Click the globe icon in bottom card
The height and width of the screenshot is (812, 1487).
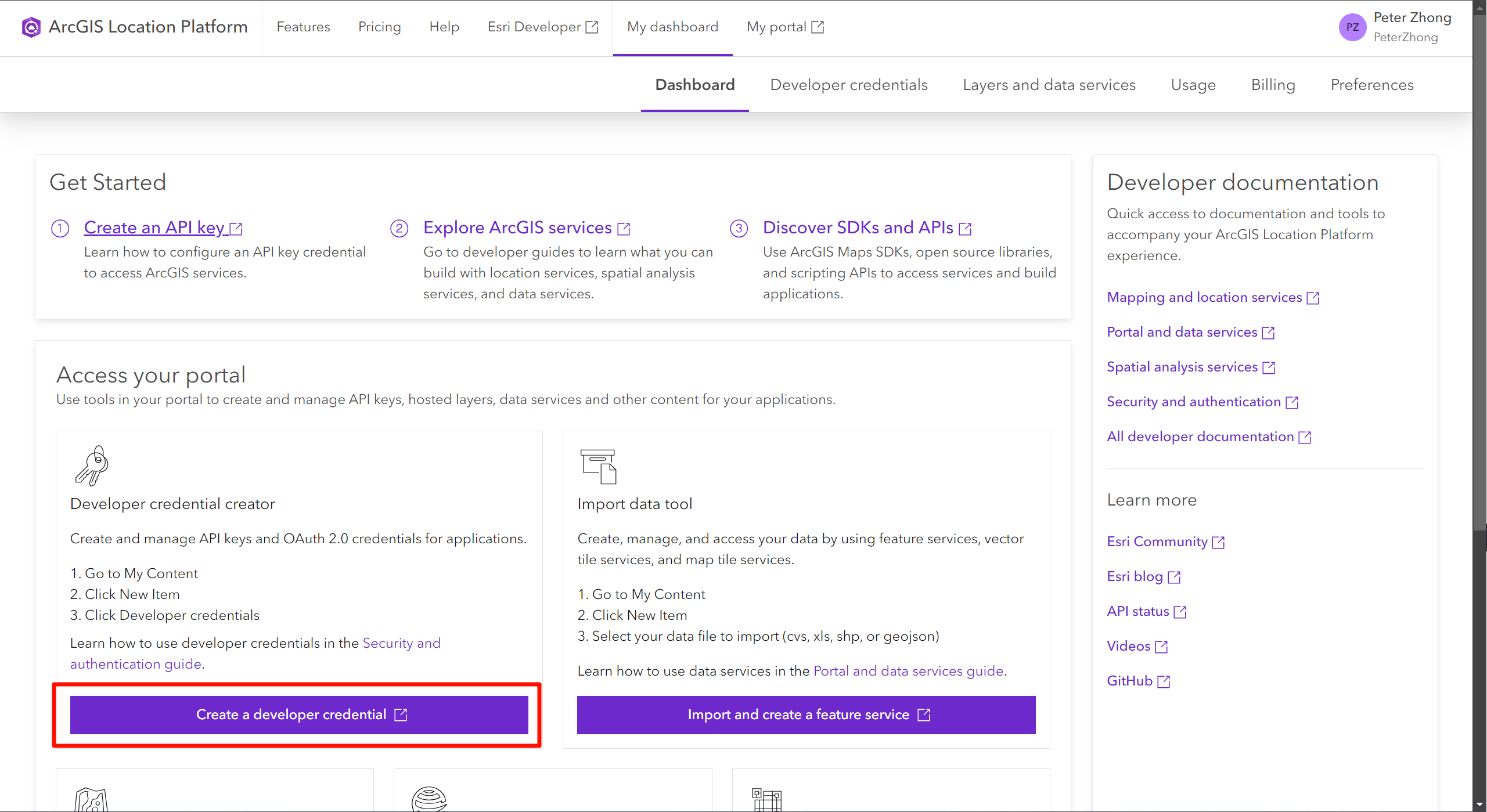pyautogui.click(x=429, y=799)
